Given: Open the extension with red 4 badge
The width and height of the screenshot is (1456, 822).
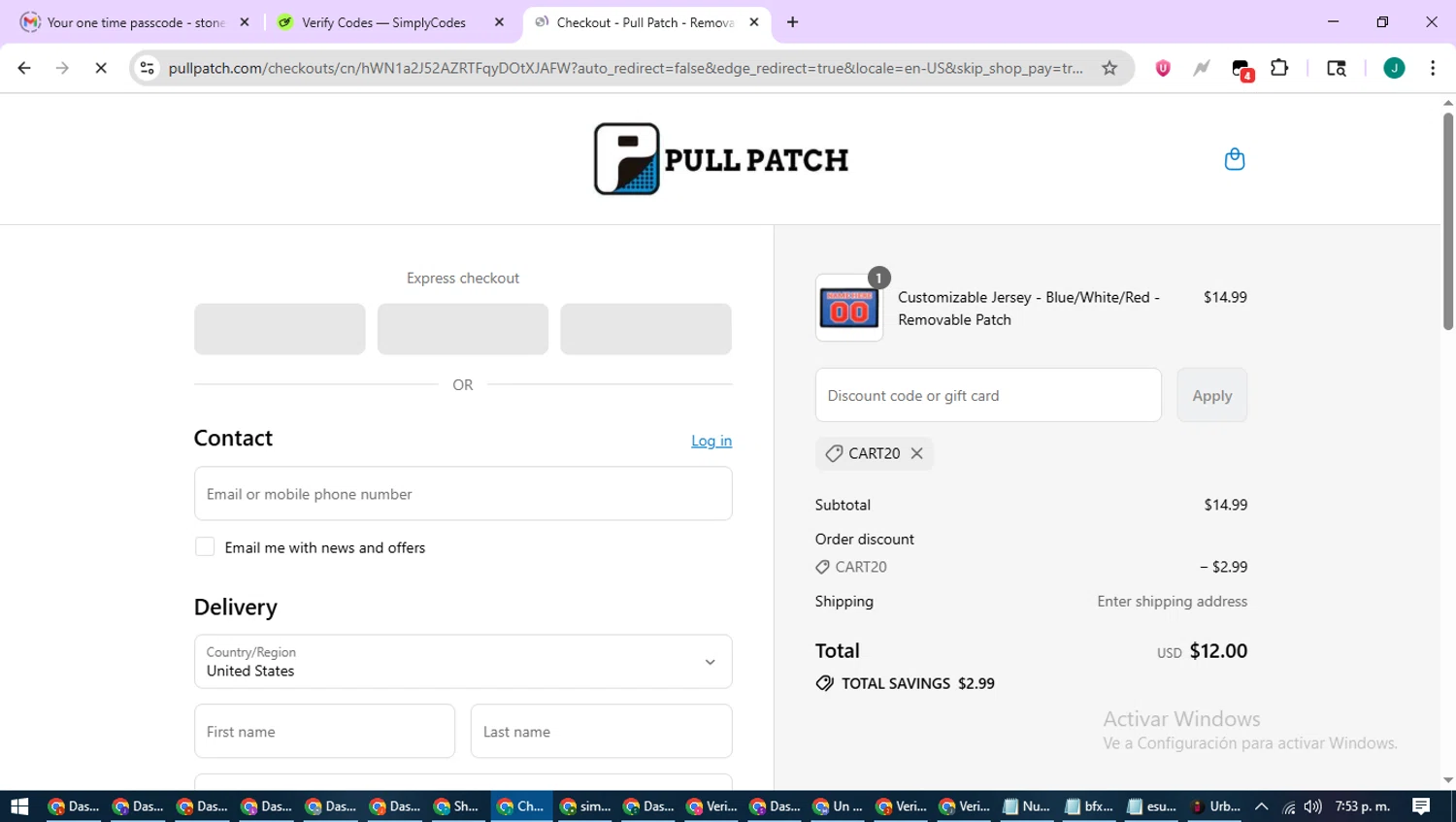Looking at the screenshot, I should 1241,69.
